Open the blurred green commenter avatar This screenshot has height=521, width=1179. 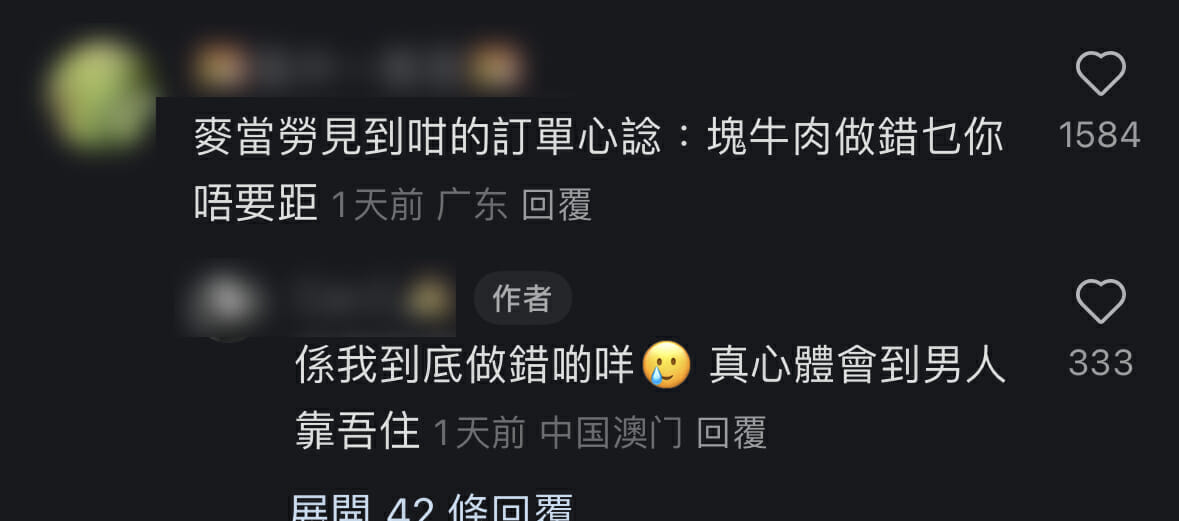(100, 95)
